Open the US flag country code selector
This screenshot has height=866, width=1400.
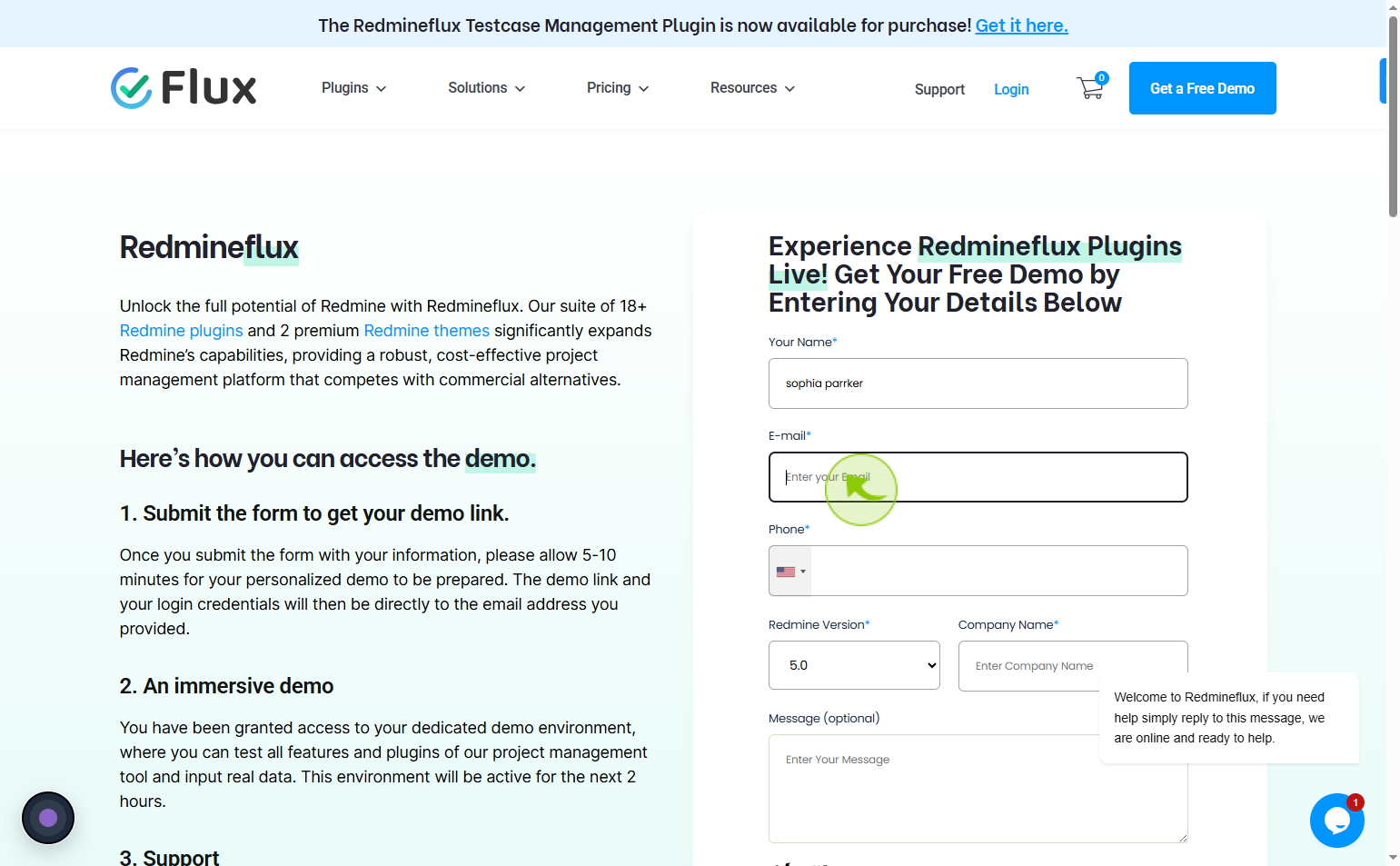tap(790, 572)
